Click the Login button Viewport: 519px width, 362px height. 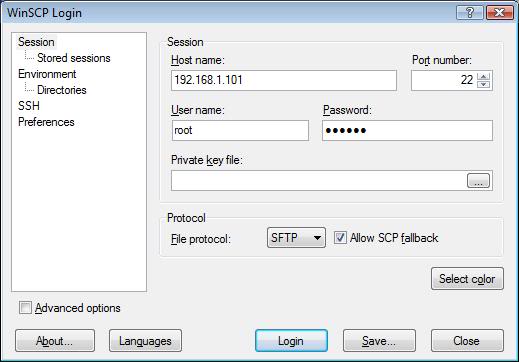[x=291, y=341]
